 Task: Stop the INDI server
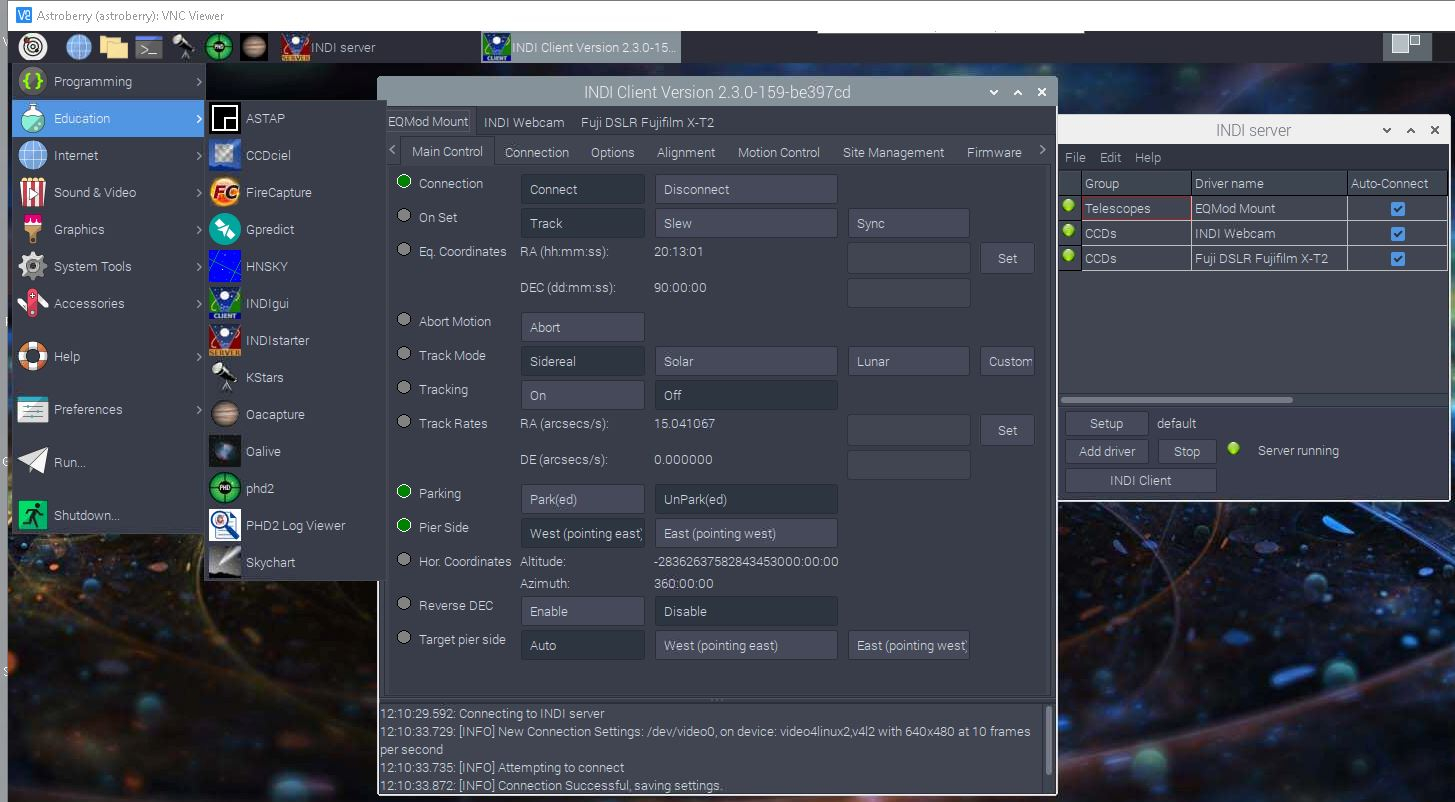[1186, 451]
